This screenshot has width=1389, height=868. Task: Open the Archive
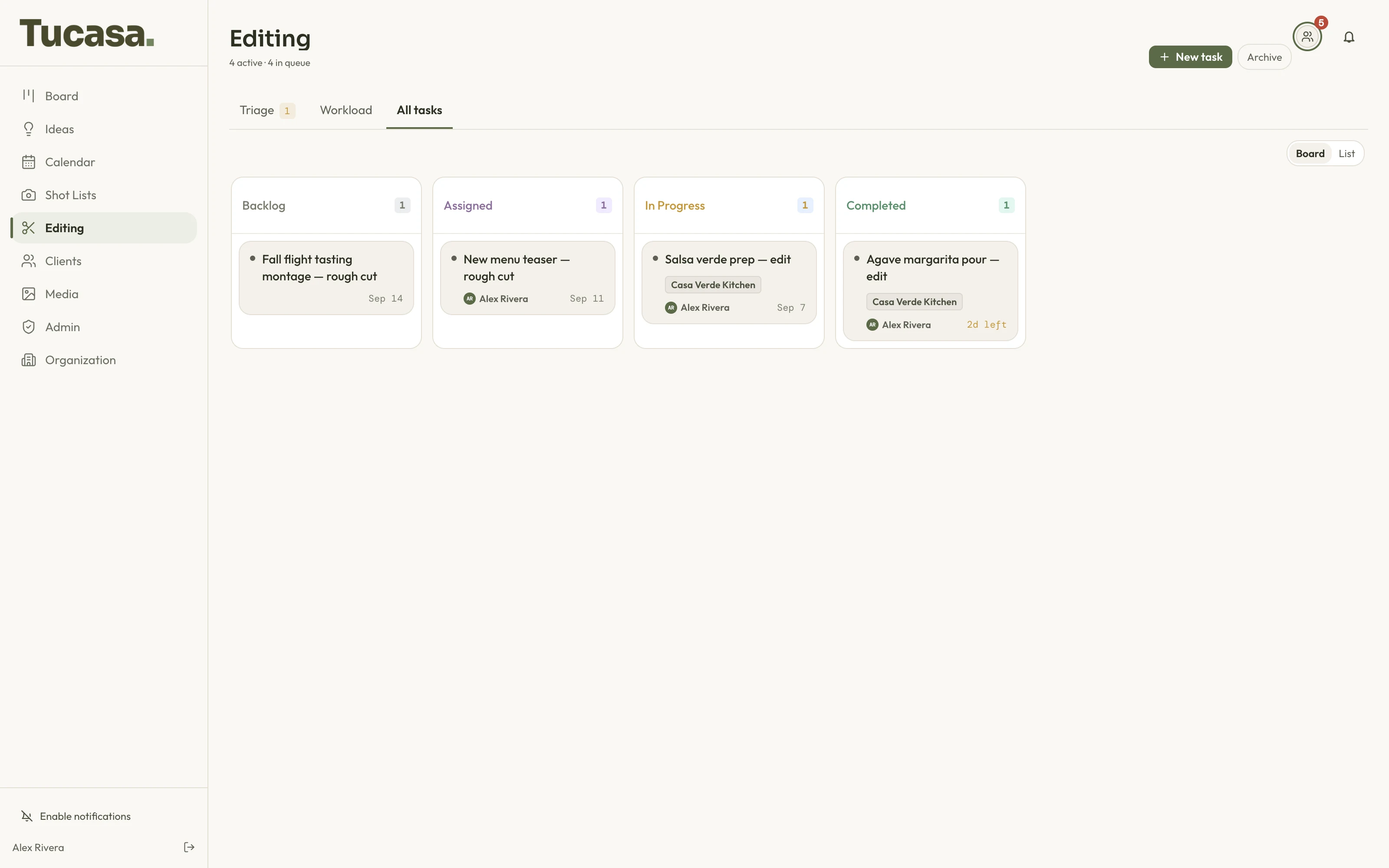point(1264,57)
